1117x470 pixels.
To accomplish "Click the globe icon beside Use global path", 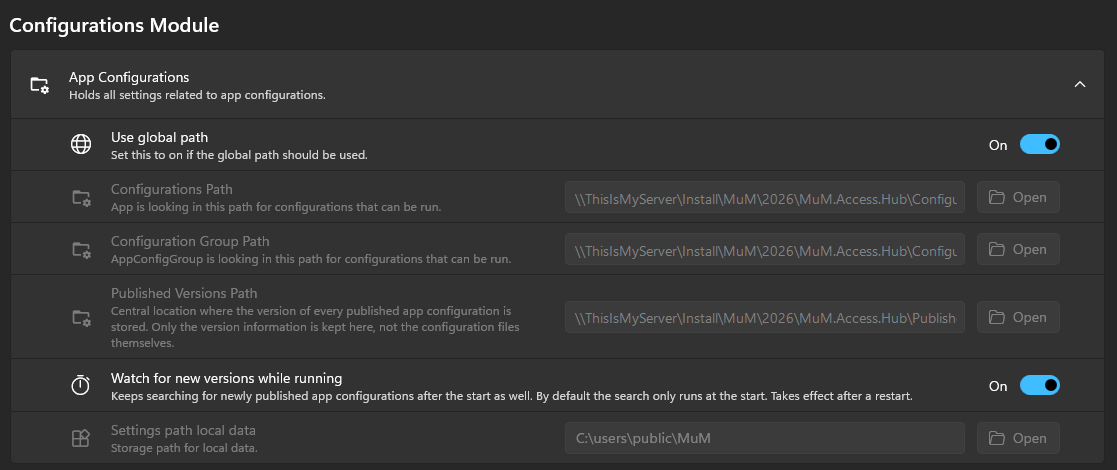I will [x=80, y=145].
